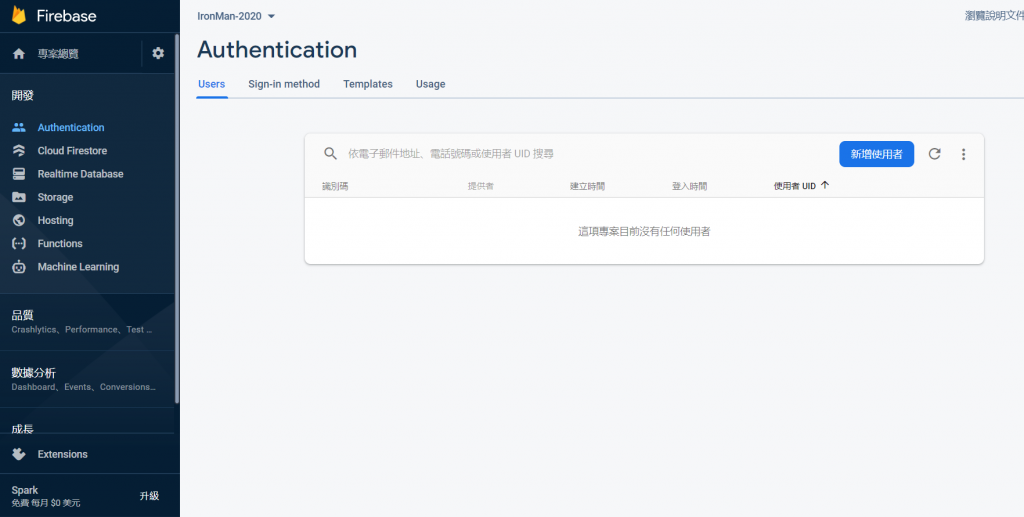
Task: Click the Functions brackets icon
Action: click(19, 243)
